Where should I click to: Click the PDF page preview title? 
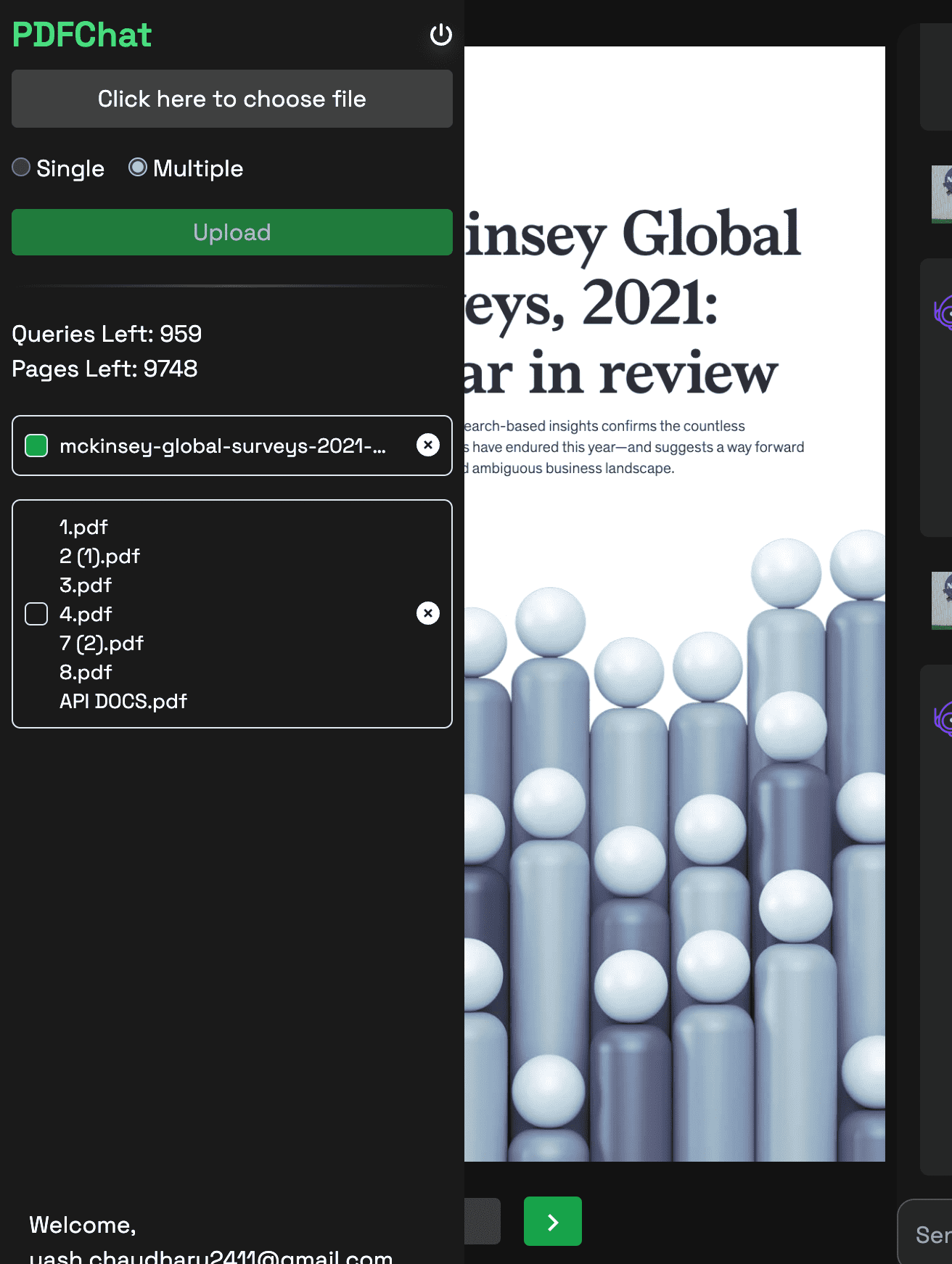pos(633,303)
